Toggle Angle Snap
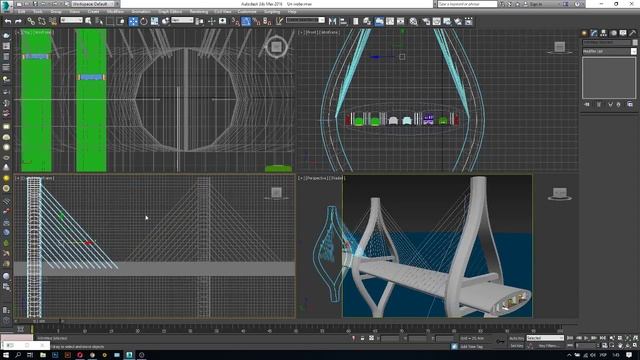 tap(246, 21)
